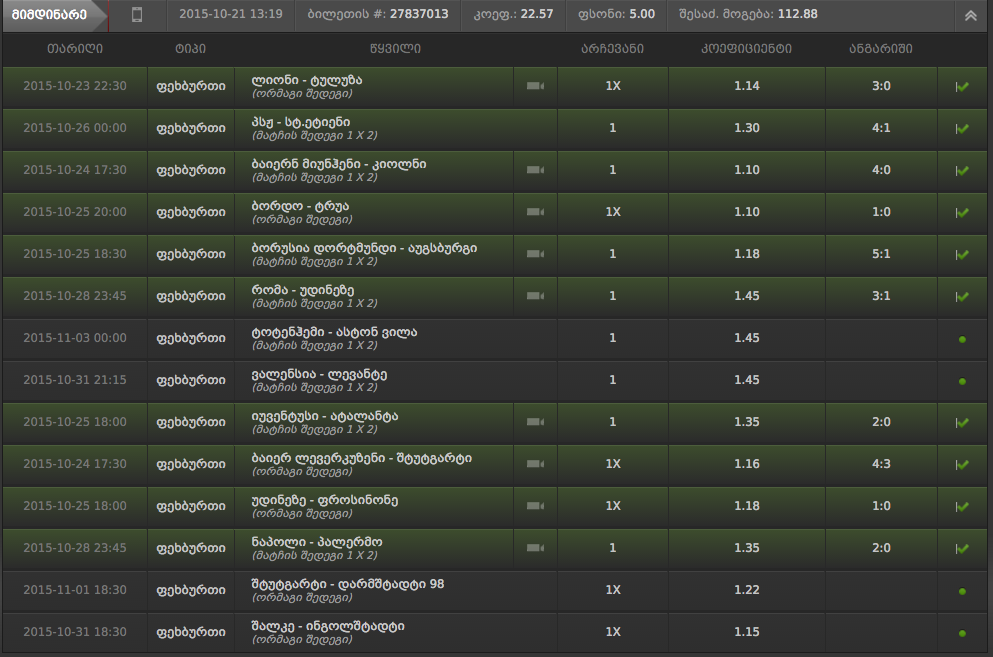The image size is (993, 657).
Task: Click won checkmark for უდინეზე - ფროსინონე
Action: click(962, 506)
